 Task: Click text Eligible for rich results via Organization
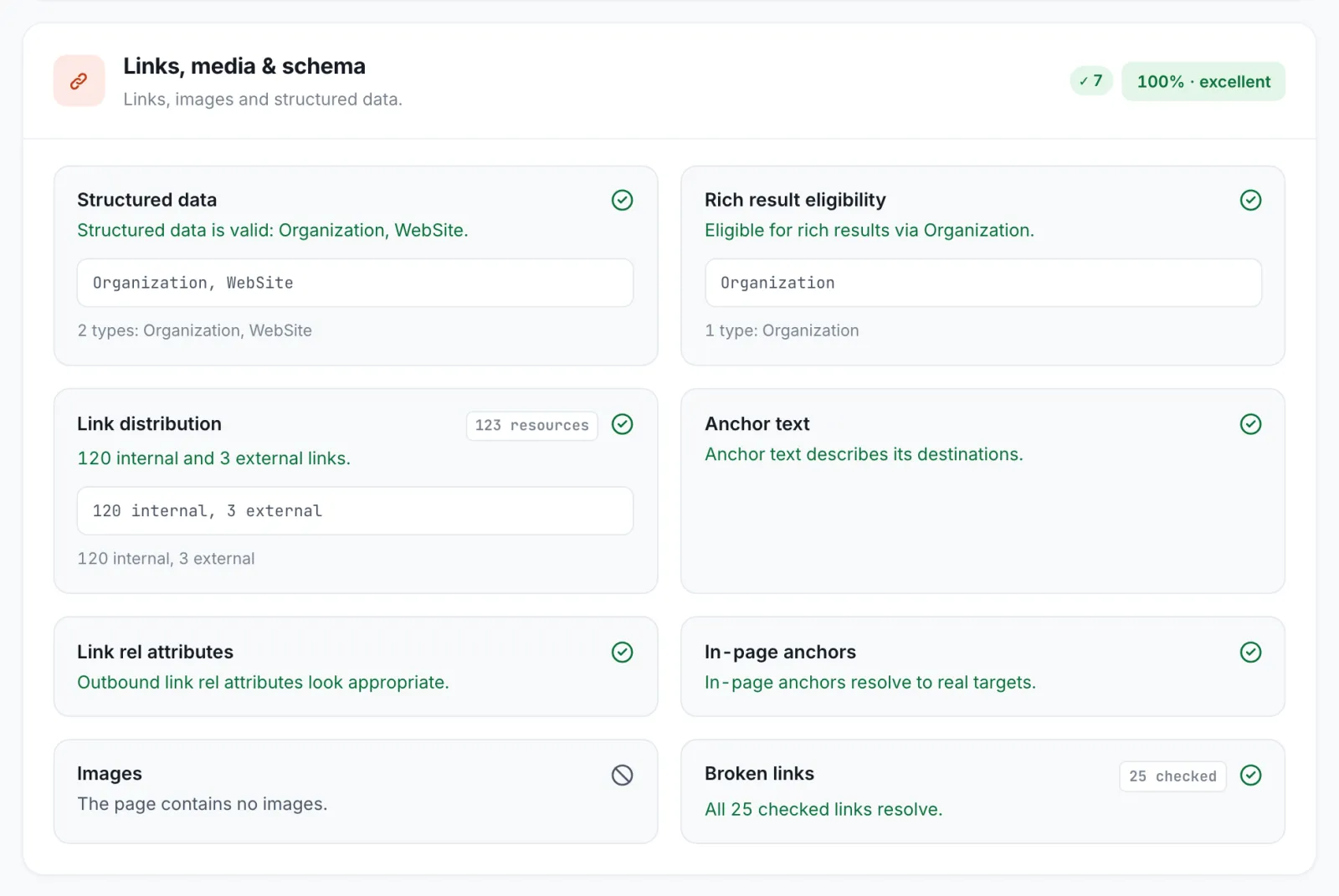click(870, 230)
